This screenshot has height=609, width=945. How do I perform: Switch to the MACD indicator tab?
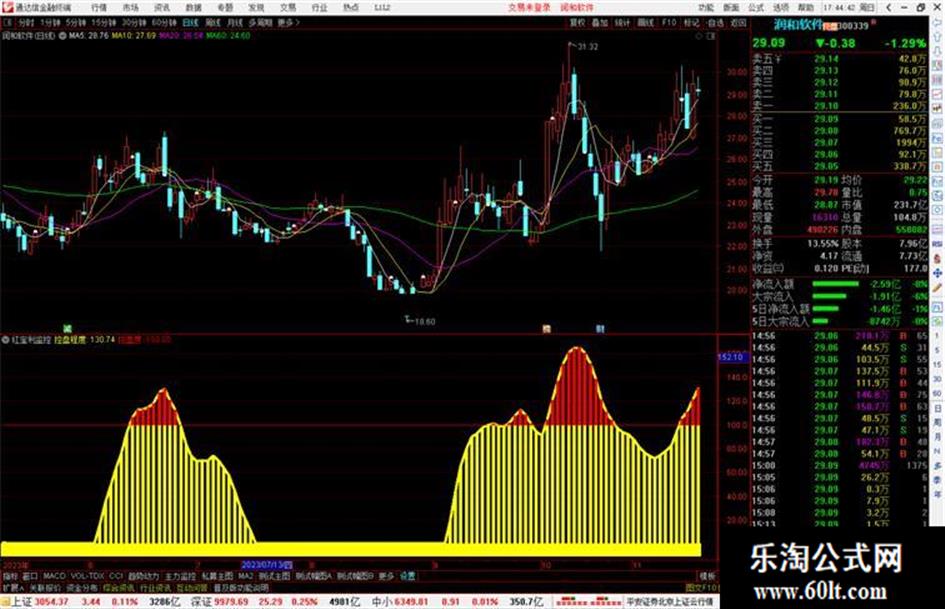(x=54, y=576)
